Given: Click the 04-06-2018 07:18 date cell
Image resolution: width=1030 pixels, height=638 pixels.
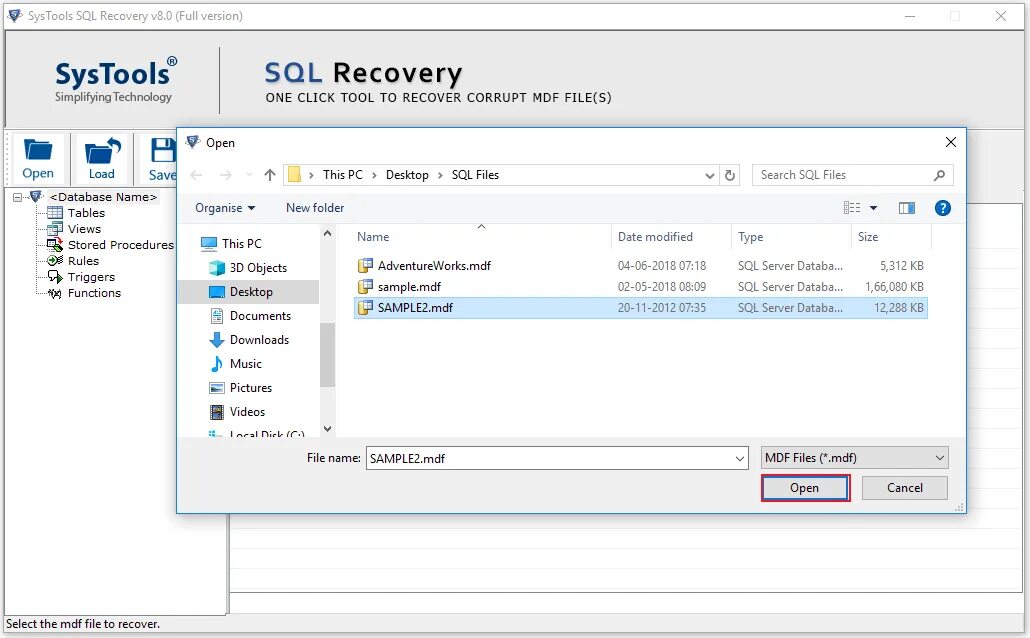Looking at the screenshot, I should click(661, 266).
